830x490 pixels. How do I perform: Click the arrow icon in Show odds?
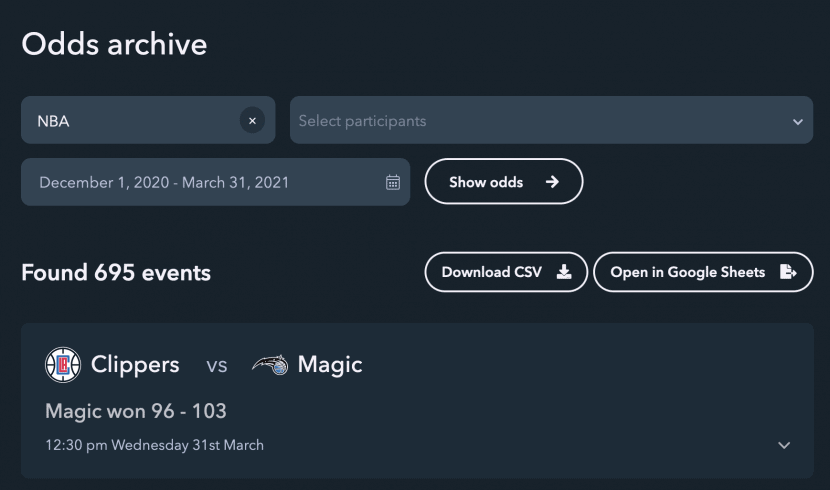(552, 182)
